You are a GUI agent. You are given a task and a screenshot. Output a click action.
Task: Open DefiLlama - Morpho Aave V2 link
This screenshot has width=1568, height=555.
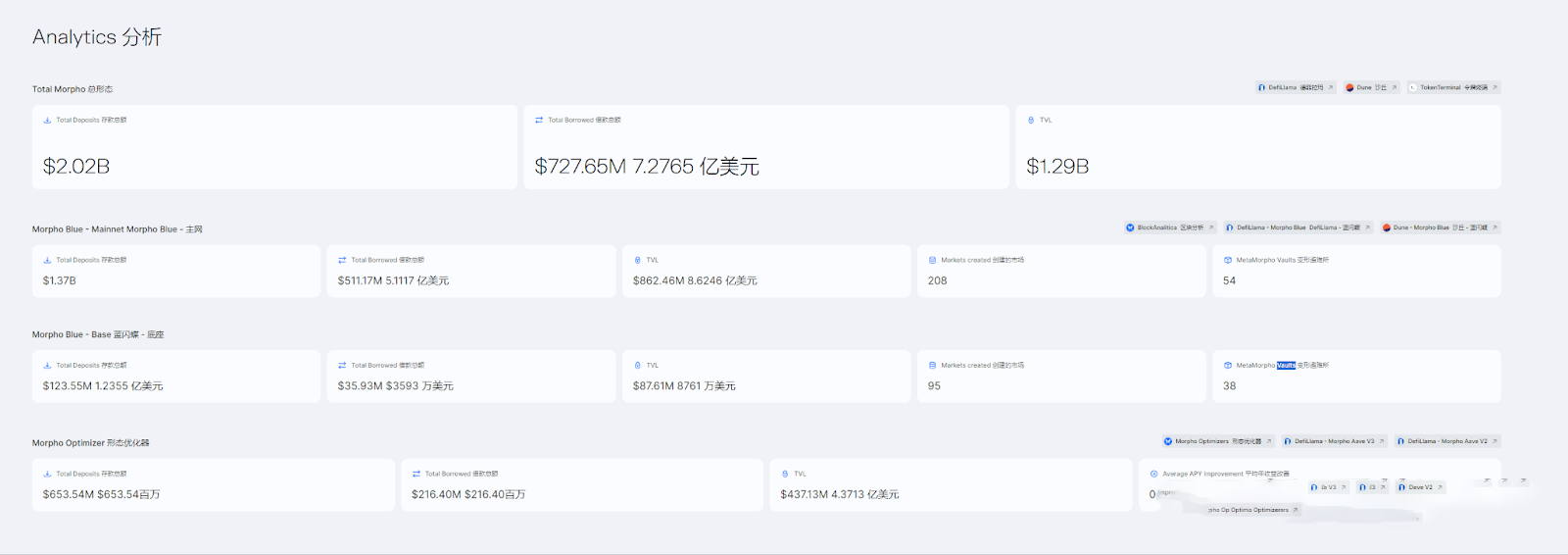pos(1447,441)
